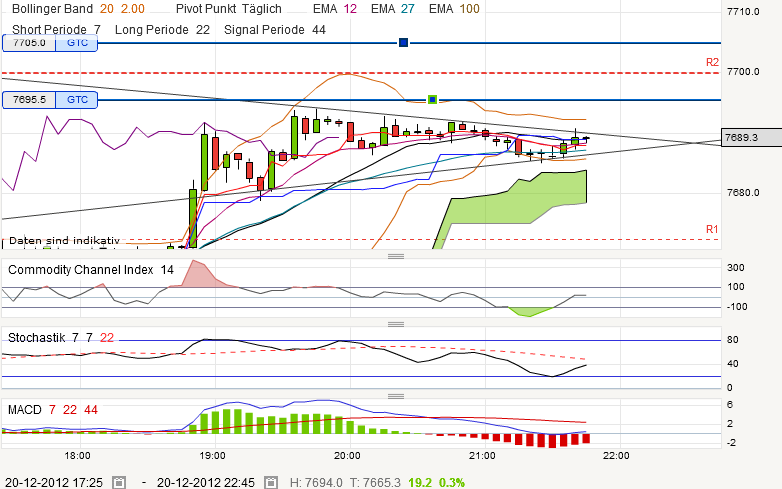782x489 pixels.
Task: Click the EMA 100 period value
Action: click(469, 9)
